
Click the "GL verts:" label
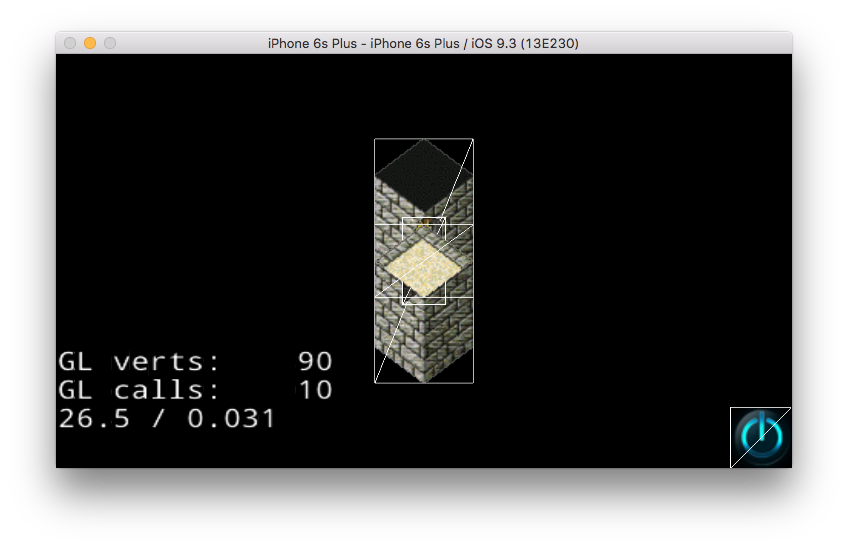[x=139, y=361]
